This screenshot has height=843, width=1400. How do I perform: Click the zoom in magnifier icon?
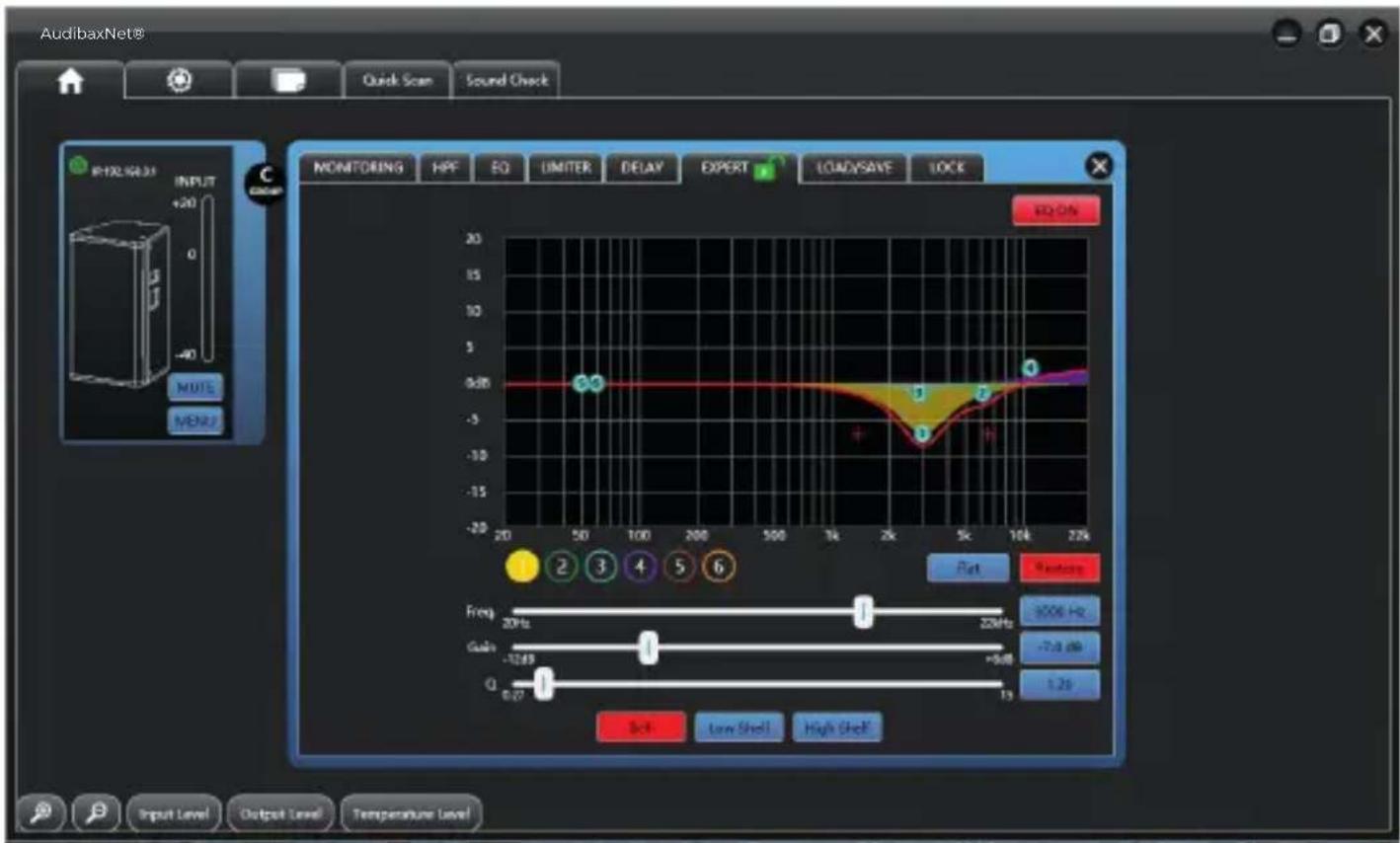click(41, 813)
